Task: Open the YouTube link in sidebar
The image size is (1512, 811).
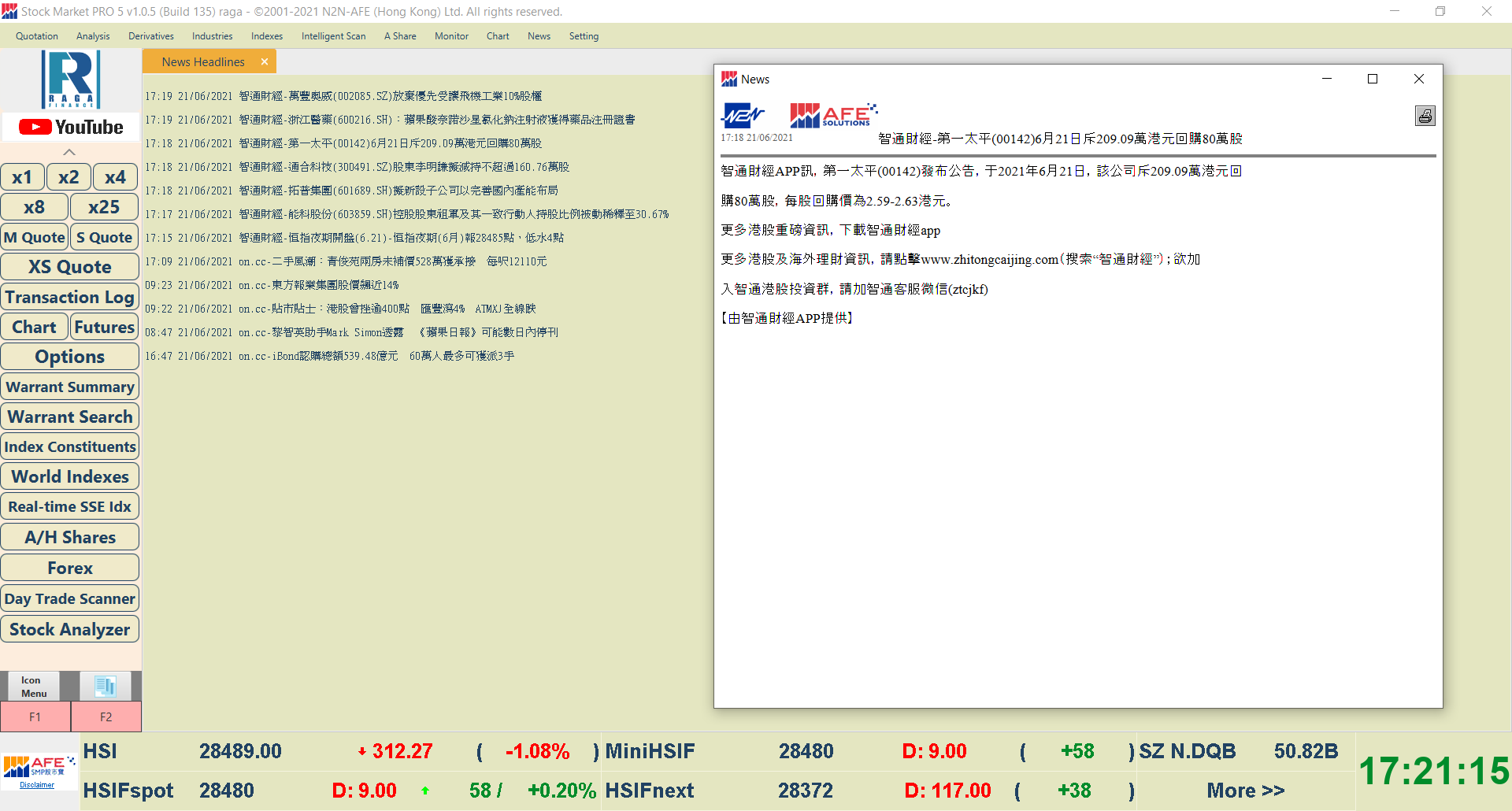Action: [71, 127]
